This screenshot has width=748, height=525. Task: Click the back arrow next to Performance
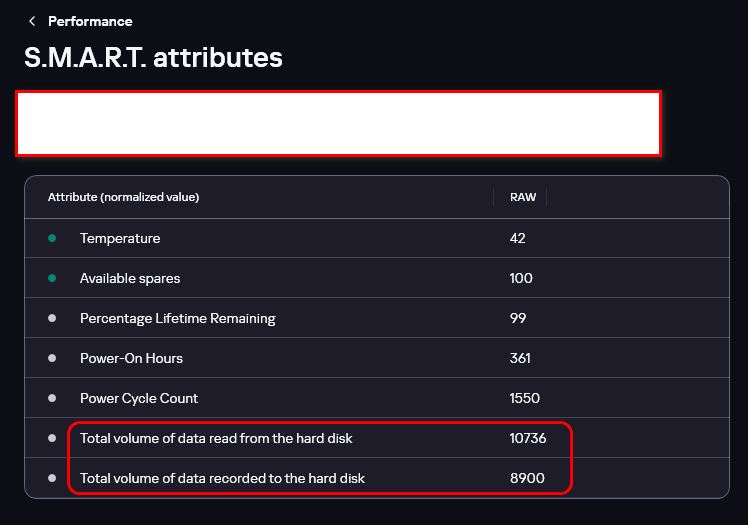[32, 21]
